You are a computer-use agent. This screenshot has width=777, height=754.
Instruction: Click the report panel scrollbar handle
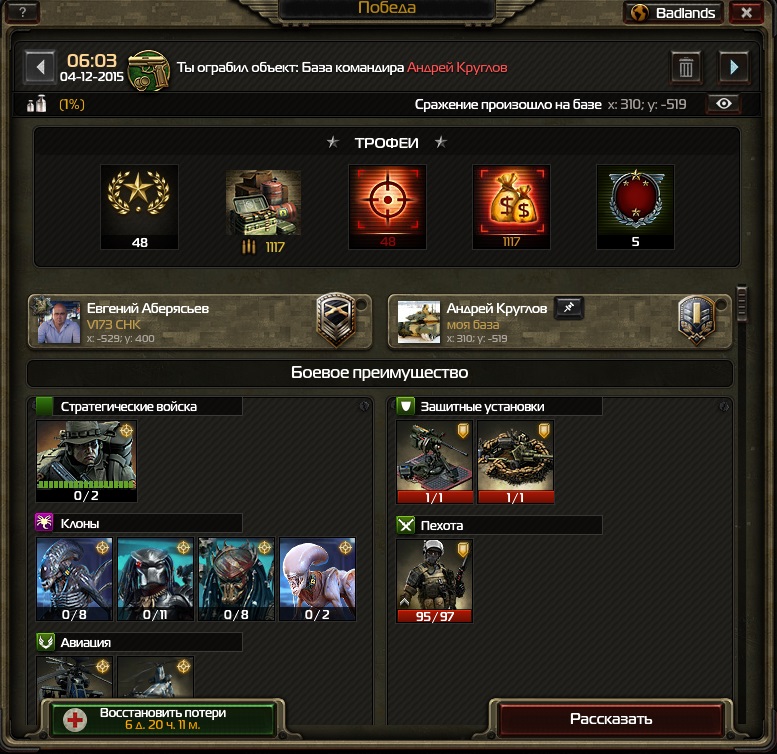(741, 302)
